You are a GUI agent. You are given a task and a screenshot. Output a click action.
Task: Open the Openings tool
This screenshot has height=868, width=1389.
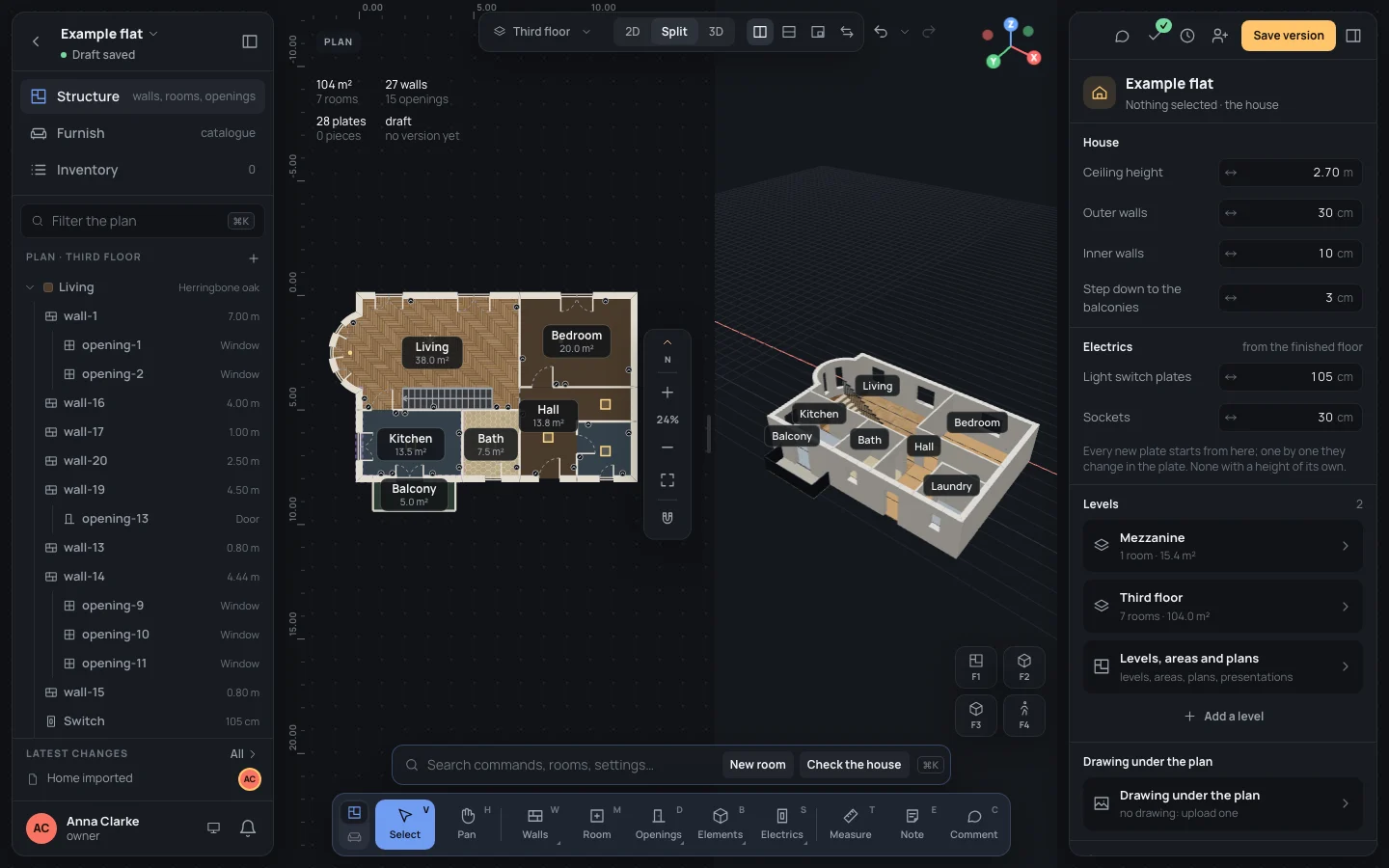pyautogui.click(x=659, y=824)
